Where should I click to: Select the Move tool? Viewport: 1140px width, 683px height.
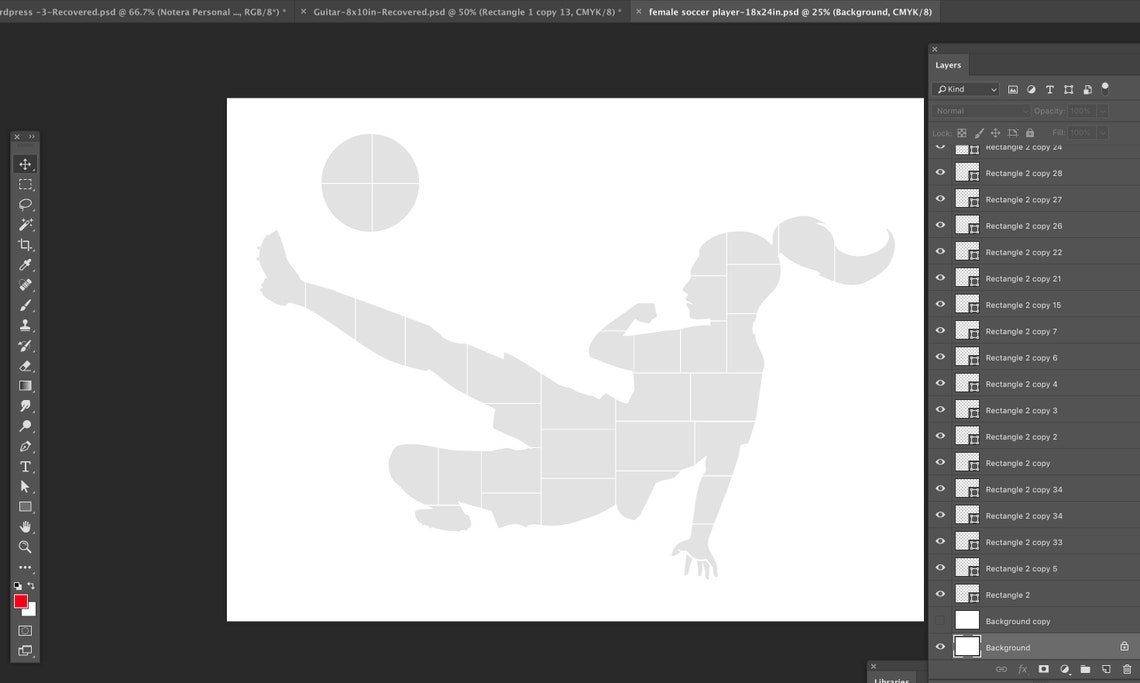[x=25, y=164]
